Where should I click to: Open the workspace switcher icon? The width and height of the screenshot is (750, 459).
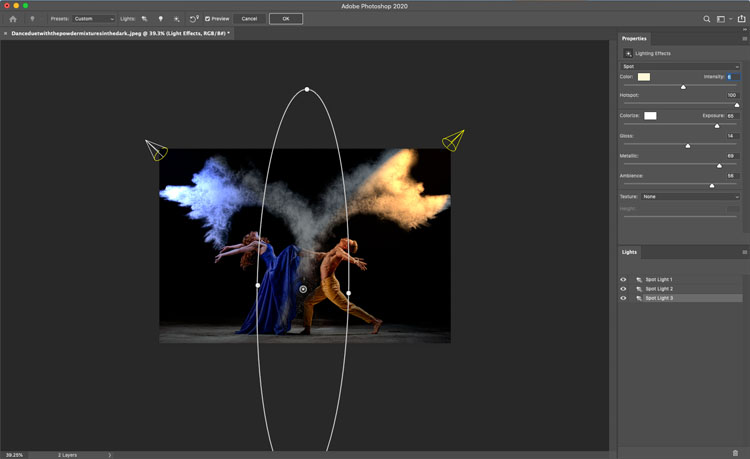[x=720, y=19]
